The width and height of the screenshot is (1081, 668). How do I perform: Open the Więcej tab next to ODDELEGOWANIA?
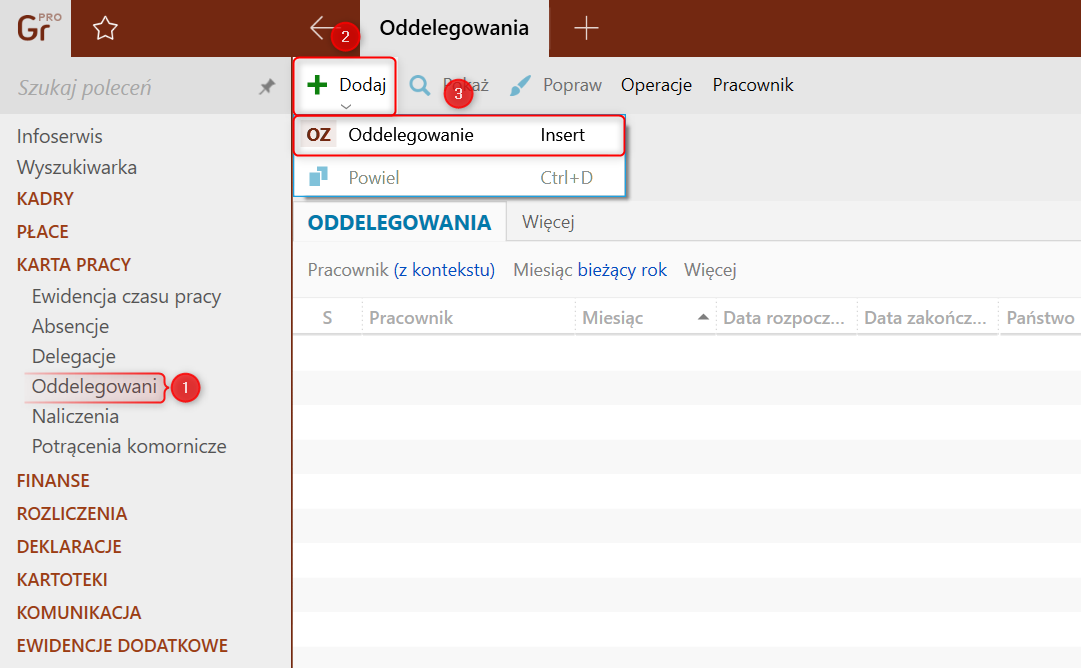[548, 222]
